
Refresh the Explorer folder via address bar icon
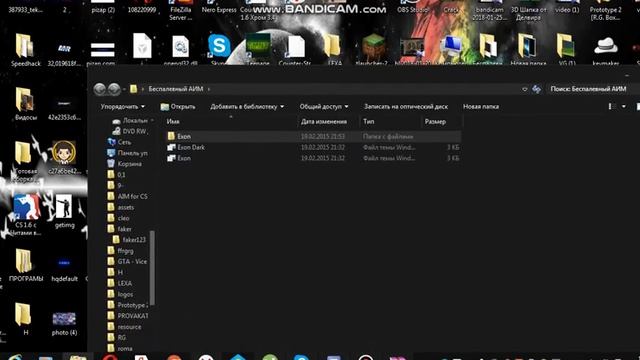click(536, 89)
